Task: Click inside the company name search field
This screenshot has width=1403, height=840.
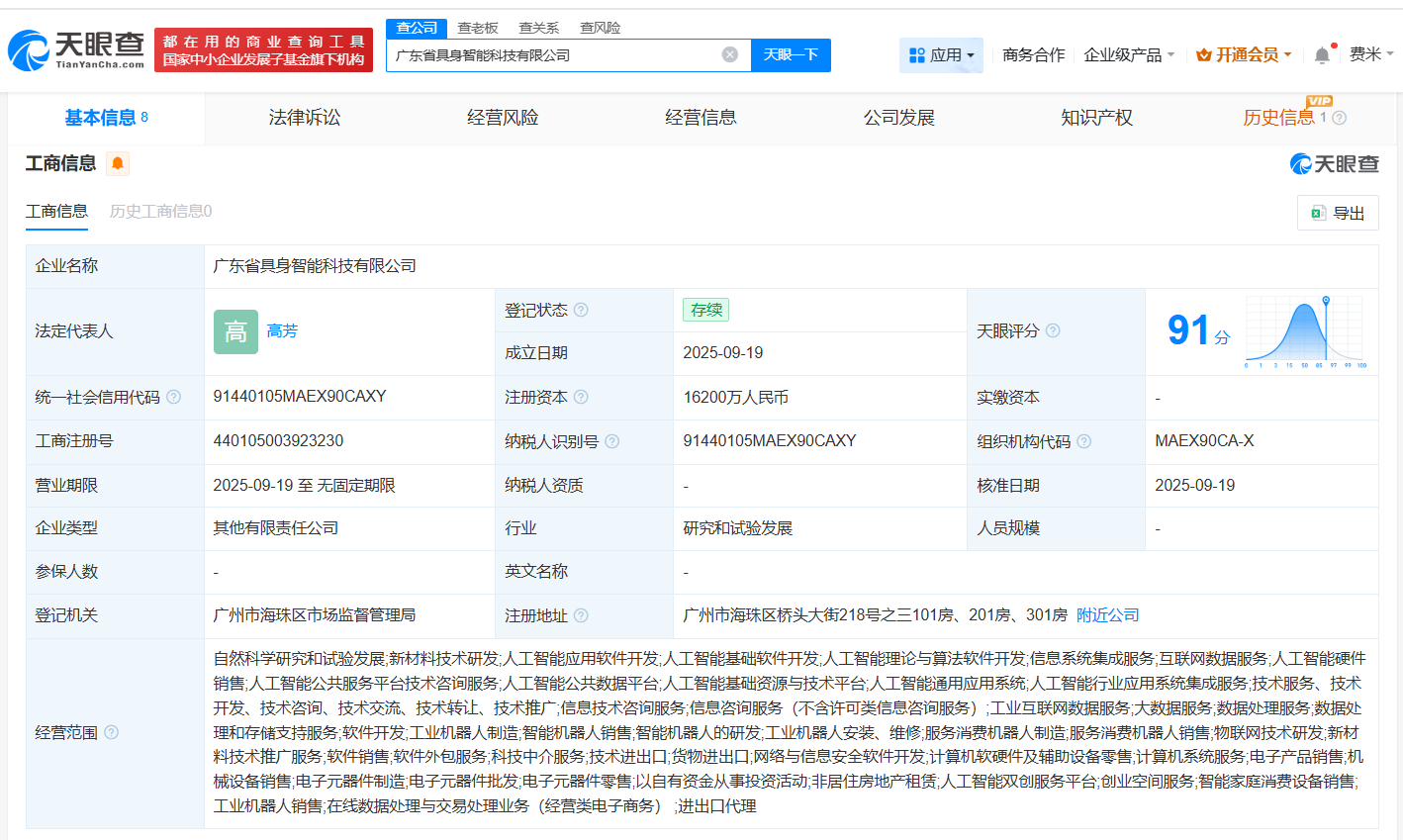Action: [554, 55]
